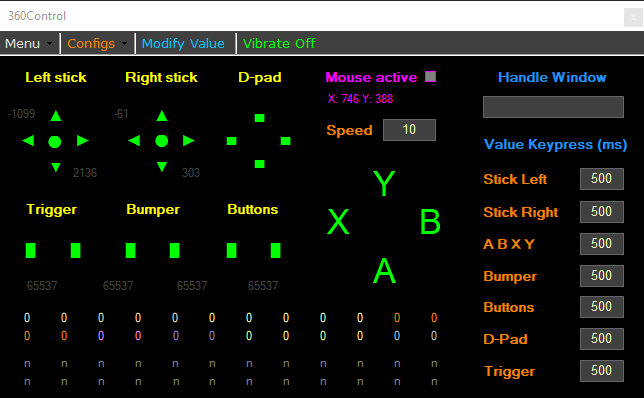The image size is (644, 398).
Task: Click the Bumper keypress value field
Action: 602,276
